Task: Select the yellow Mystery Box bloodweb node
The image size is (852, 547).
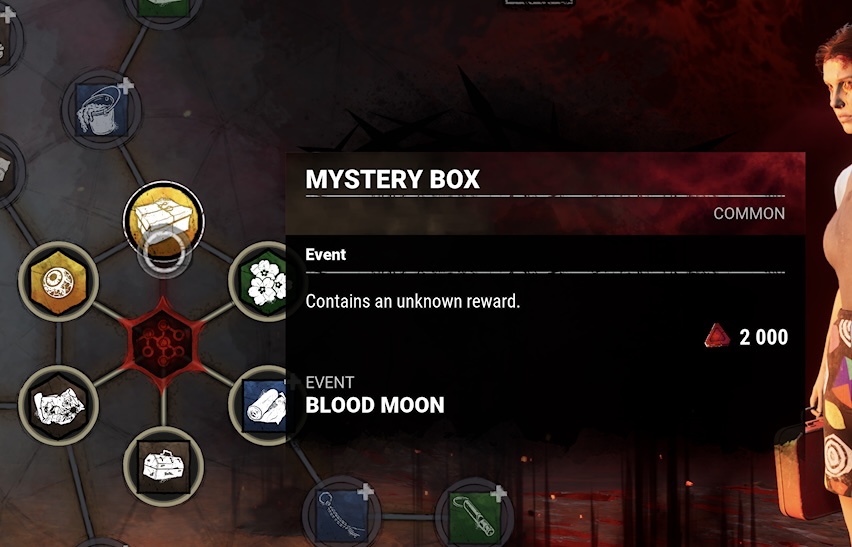Action: click(x=164, y=221)
